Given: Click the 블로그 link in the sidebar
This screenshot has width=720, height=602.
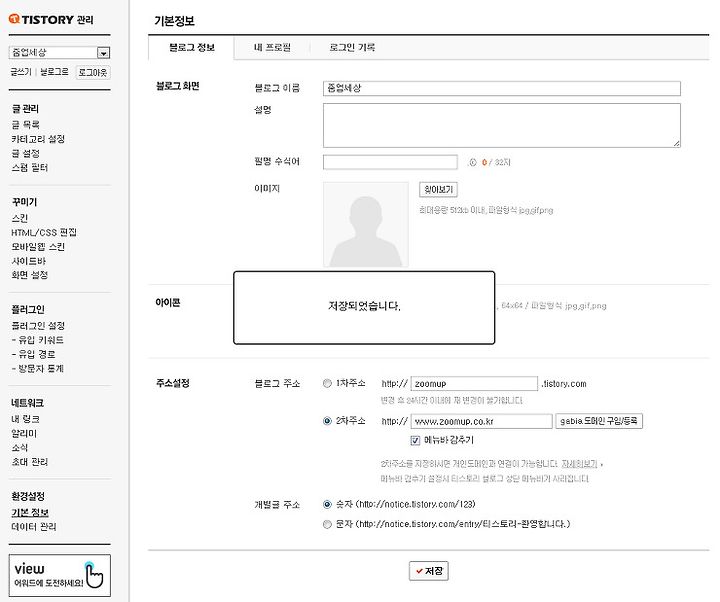Looking at the screenshot, I should (54, 72).
